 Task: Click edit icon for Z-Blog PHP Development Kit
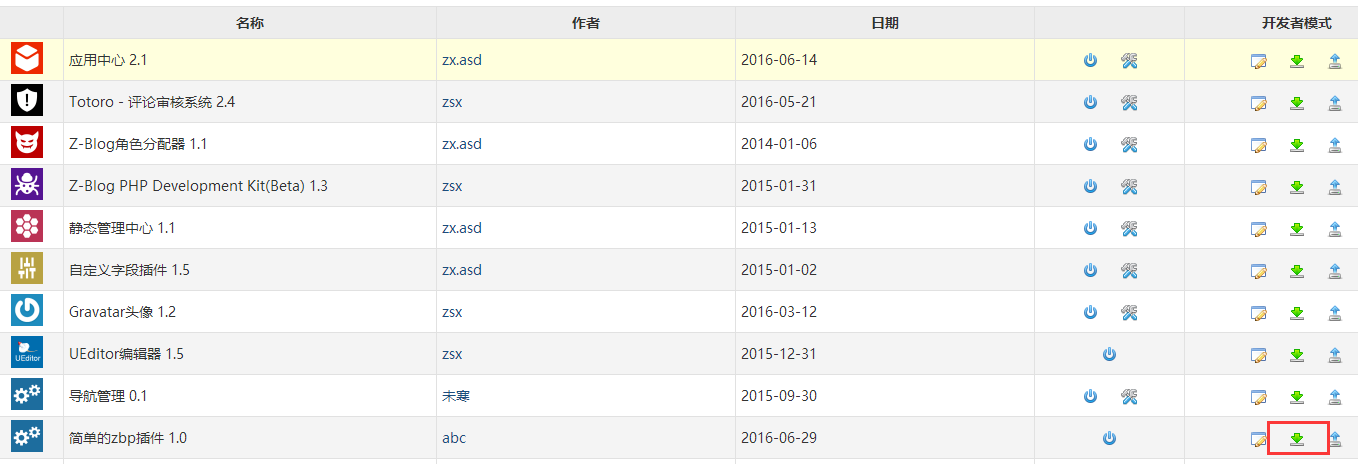point(1259,187)
